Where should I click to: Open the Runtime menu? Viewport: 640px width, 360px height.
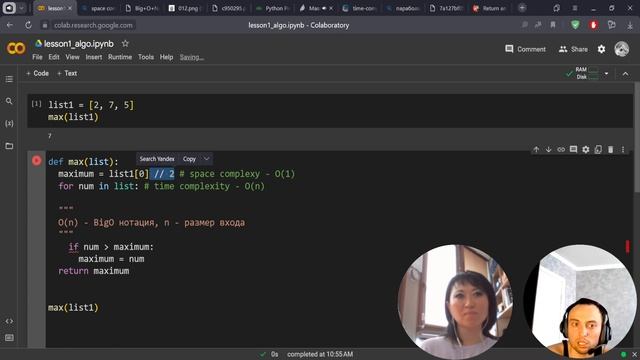pos(120,57)
